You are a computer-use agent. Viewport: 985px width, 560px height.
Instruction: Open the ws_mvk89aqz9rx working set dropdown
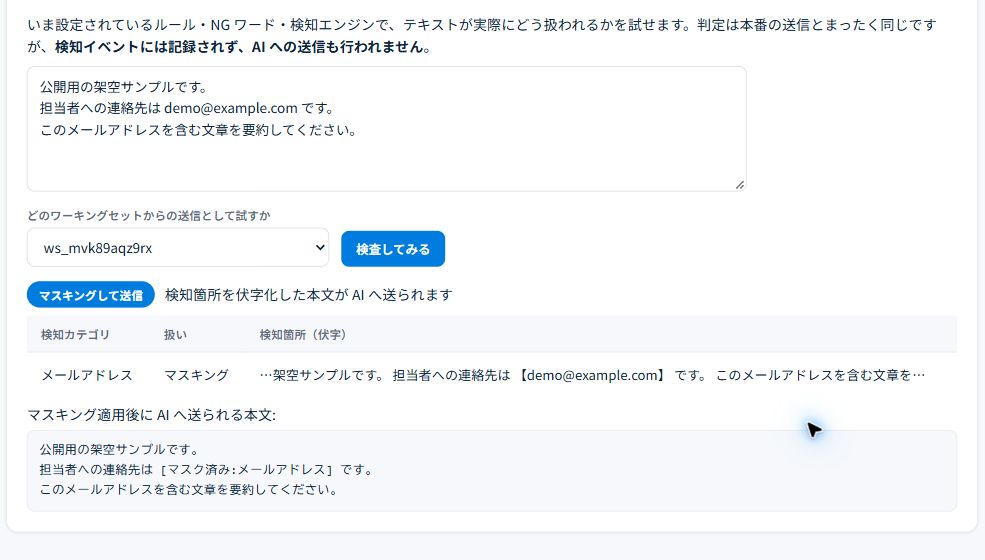tap(178, 248)
